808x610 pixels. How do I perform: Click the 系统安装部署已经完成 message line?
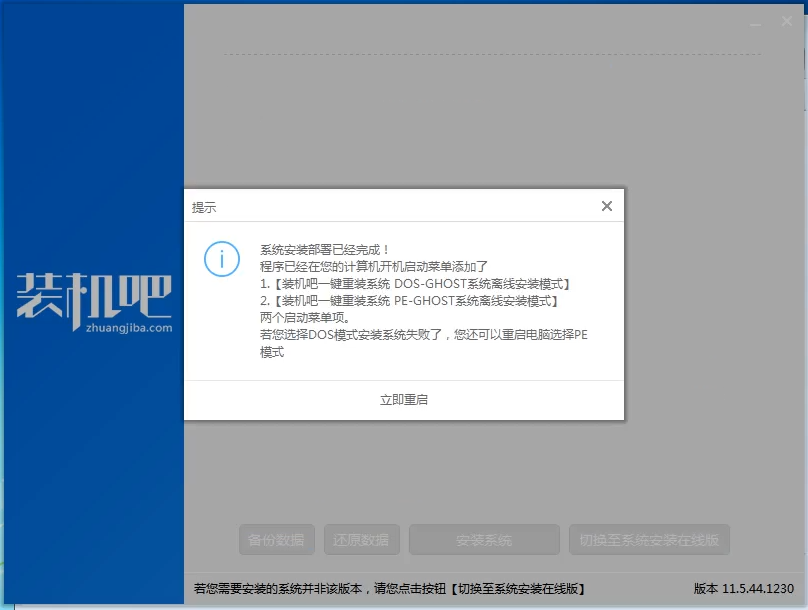click(x=325, y=249)
